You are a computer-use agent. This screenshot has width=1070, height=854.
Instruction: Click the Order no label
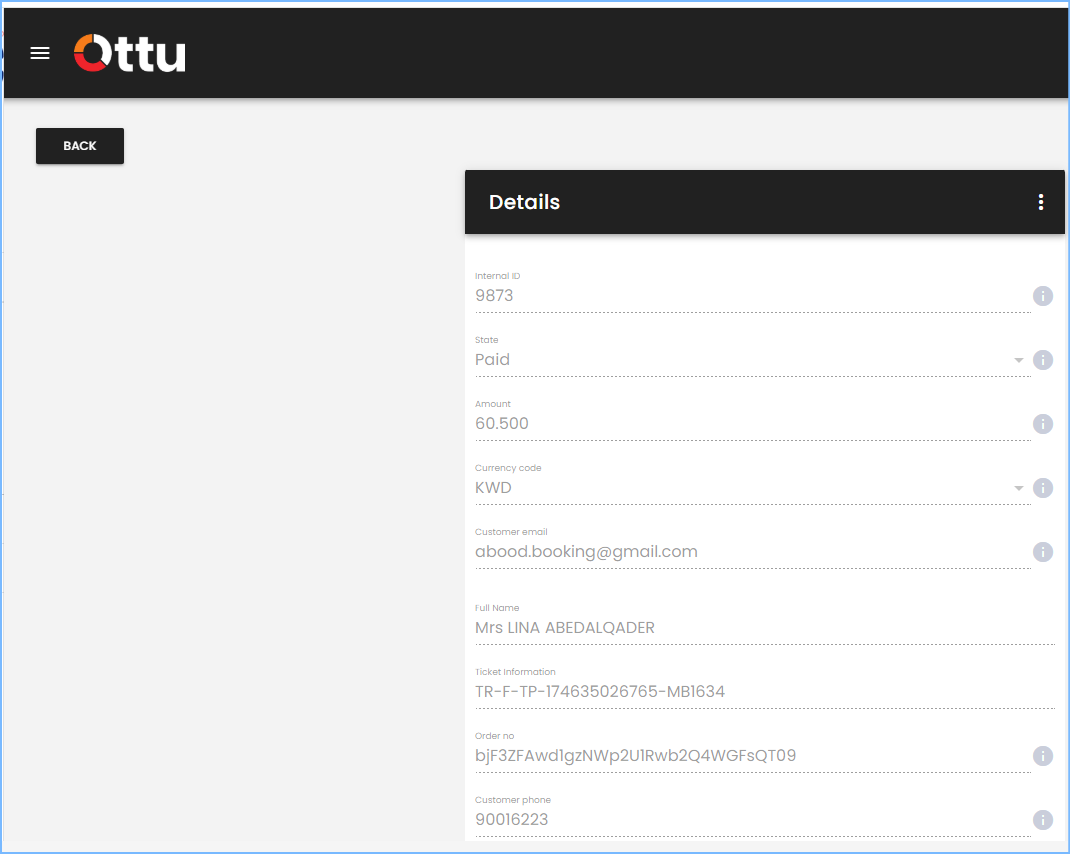click(495, 736)
